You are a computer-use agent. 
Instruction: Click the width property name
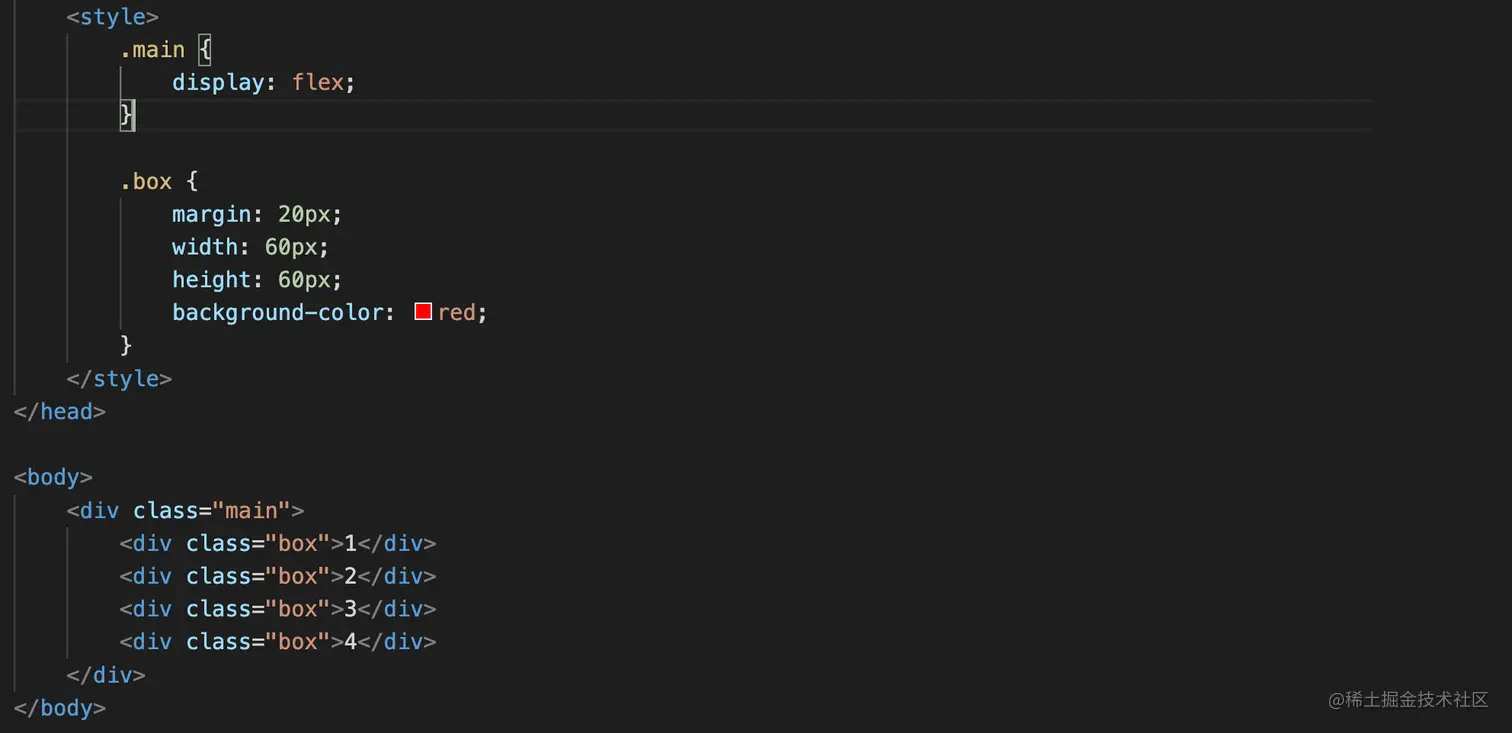(205, 247)
